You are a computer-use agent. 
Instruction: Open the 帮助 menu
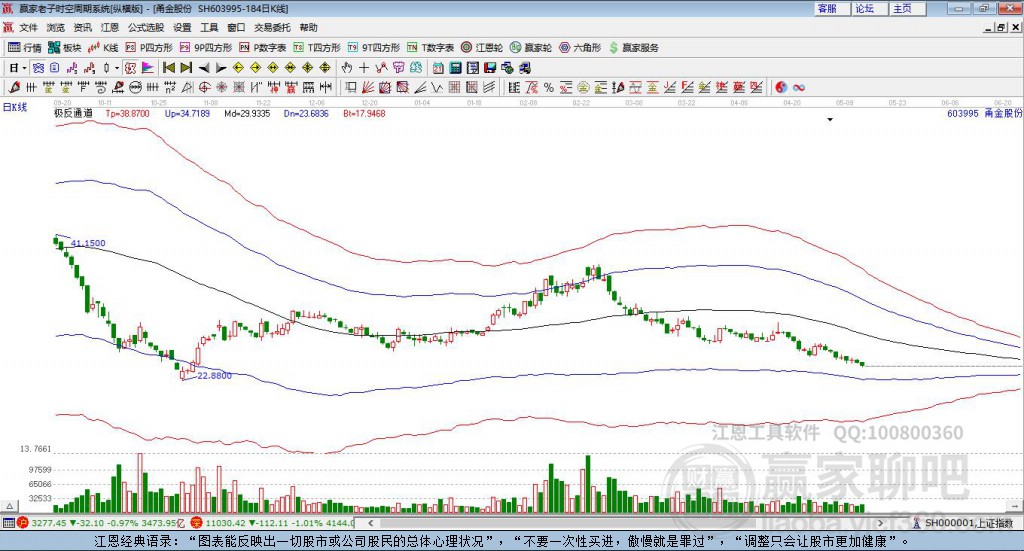(x=308, y=27)
